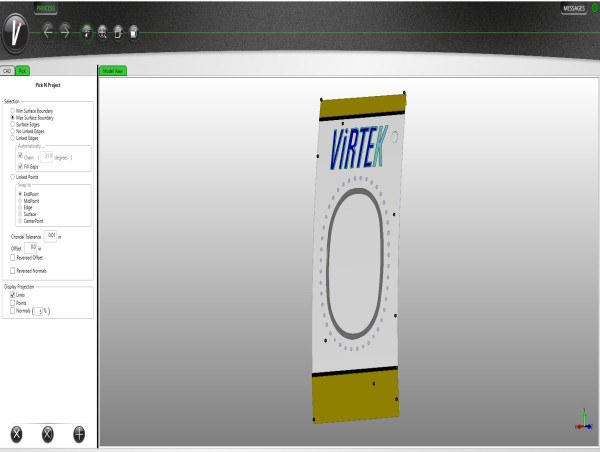Click the back arrow in process bar
600x452 pixels.
click(x=48, y=32)
